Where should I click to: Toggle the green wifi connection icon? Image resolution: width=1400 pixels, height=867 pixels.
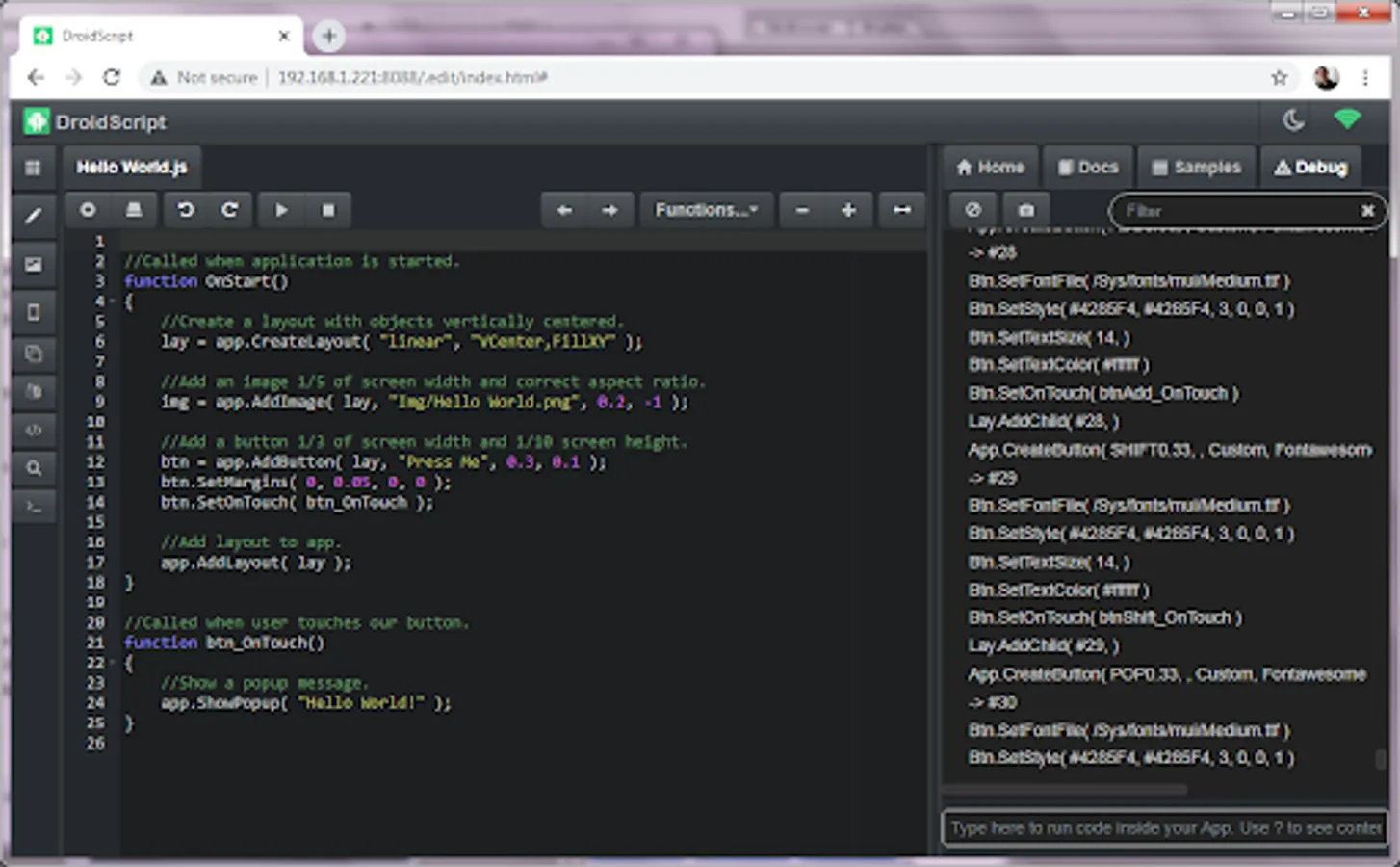pos(1347,120)
